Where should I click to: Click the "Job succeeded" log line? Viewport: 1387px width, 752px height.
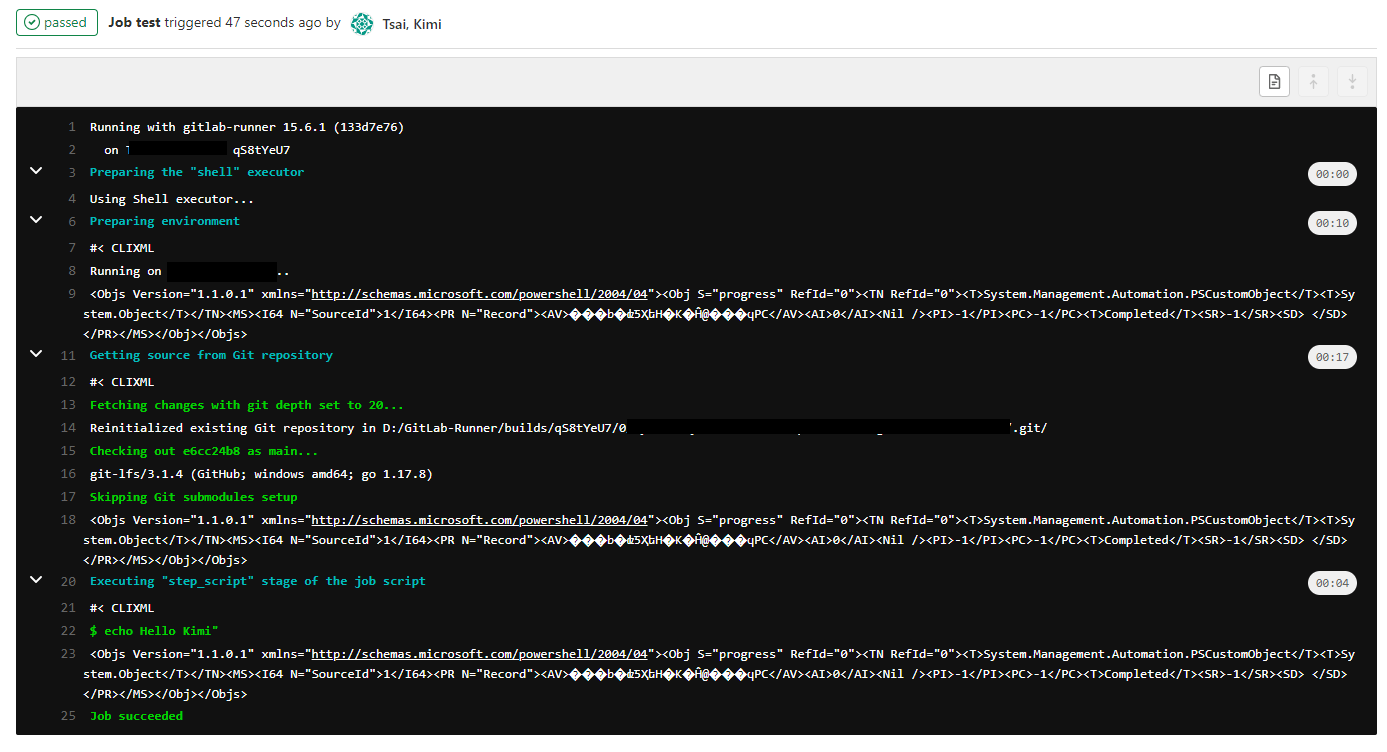pos(136,715)
